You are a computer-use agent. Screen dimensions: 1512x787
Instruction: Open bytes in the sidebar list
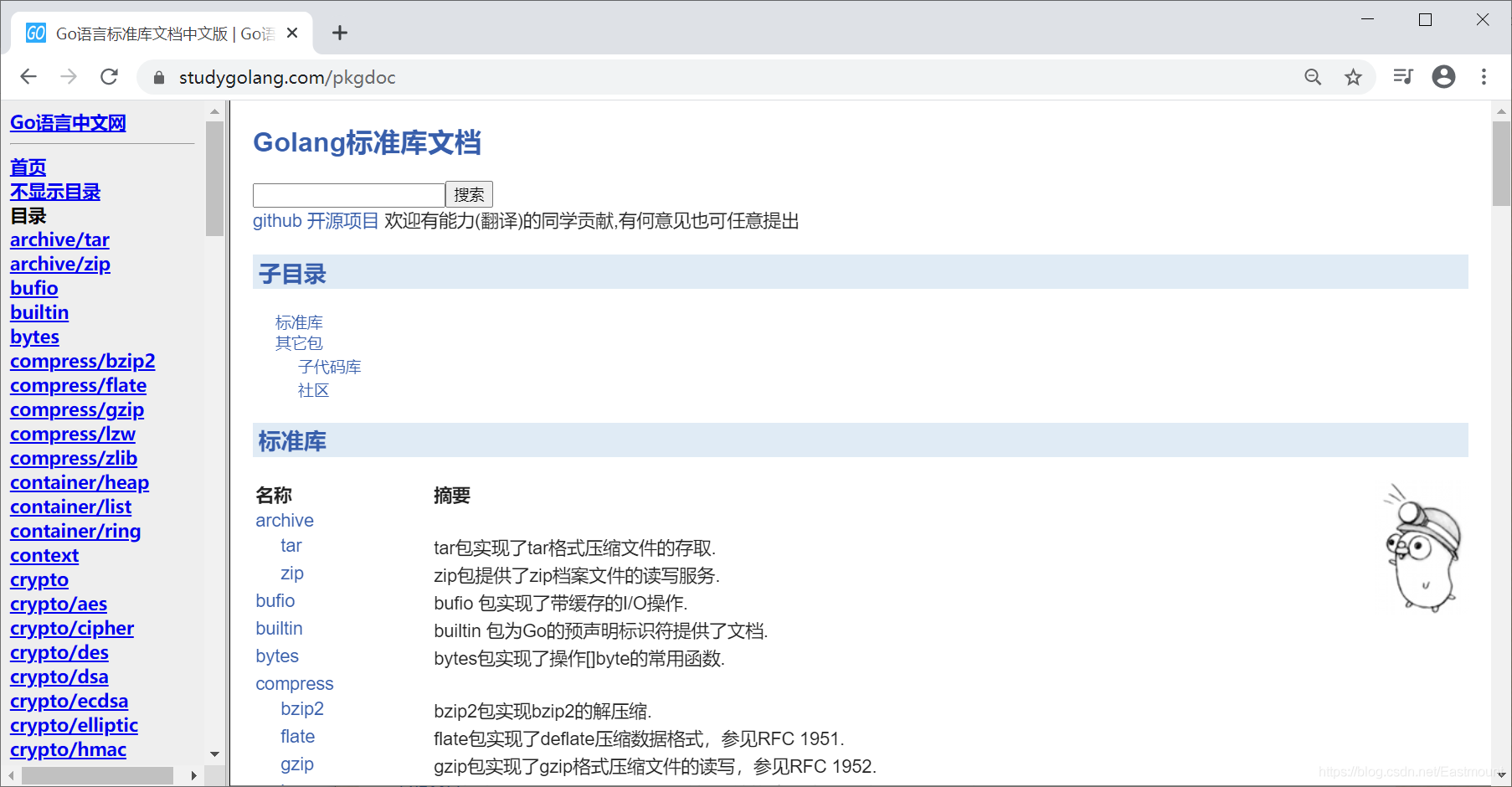(34, 337)
